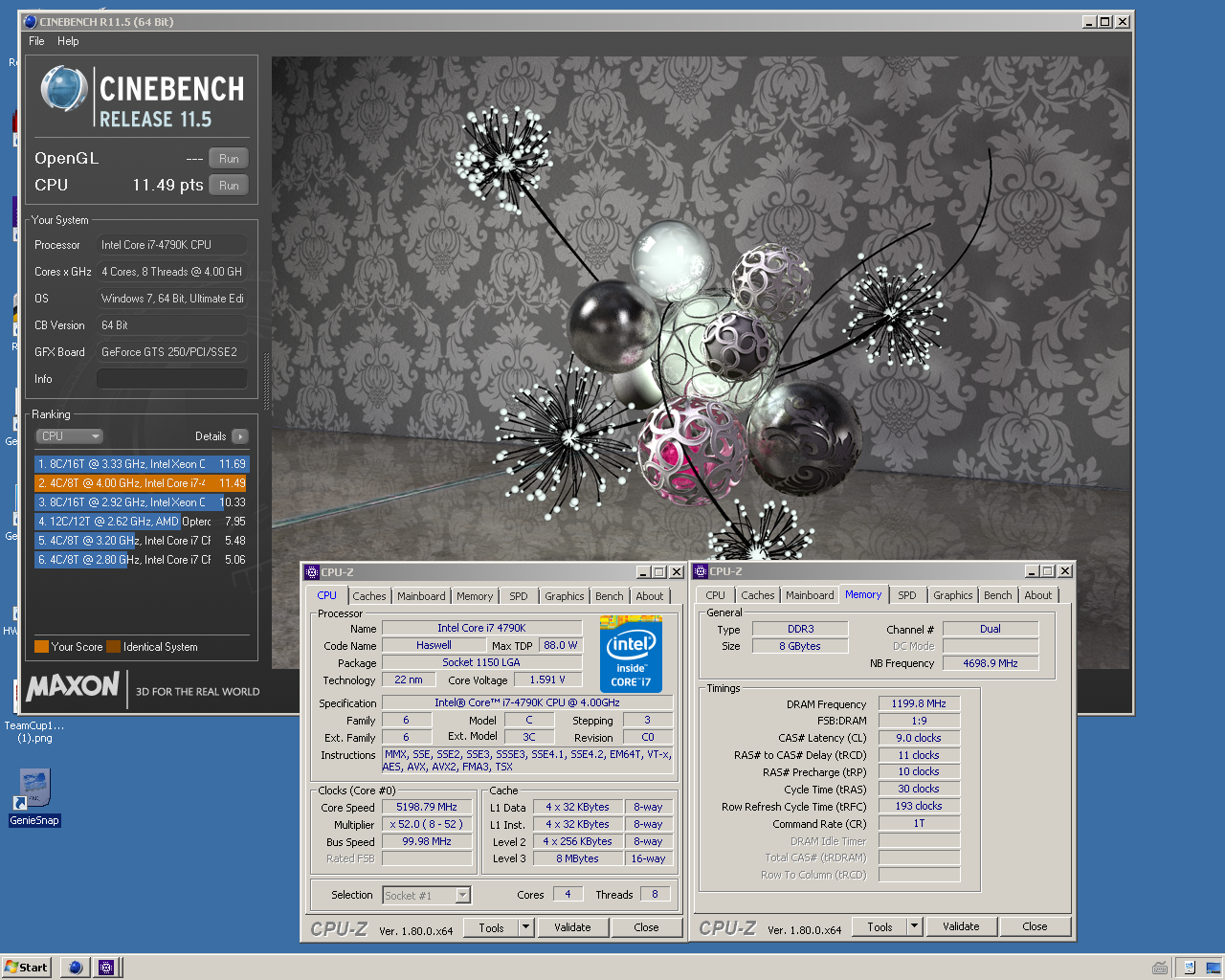Screen dimensions: 1225x980
Task: Click the vertical panel splitter grip in Cinebench
Action: click(266, 383)
